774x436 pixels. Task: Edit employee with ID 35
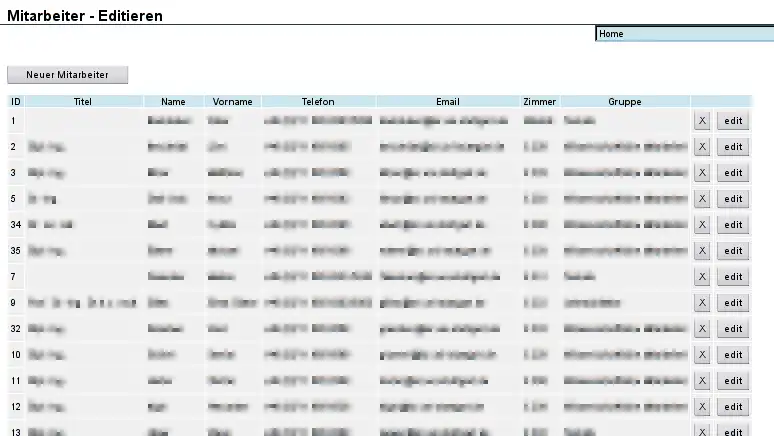tap(733, 251)
